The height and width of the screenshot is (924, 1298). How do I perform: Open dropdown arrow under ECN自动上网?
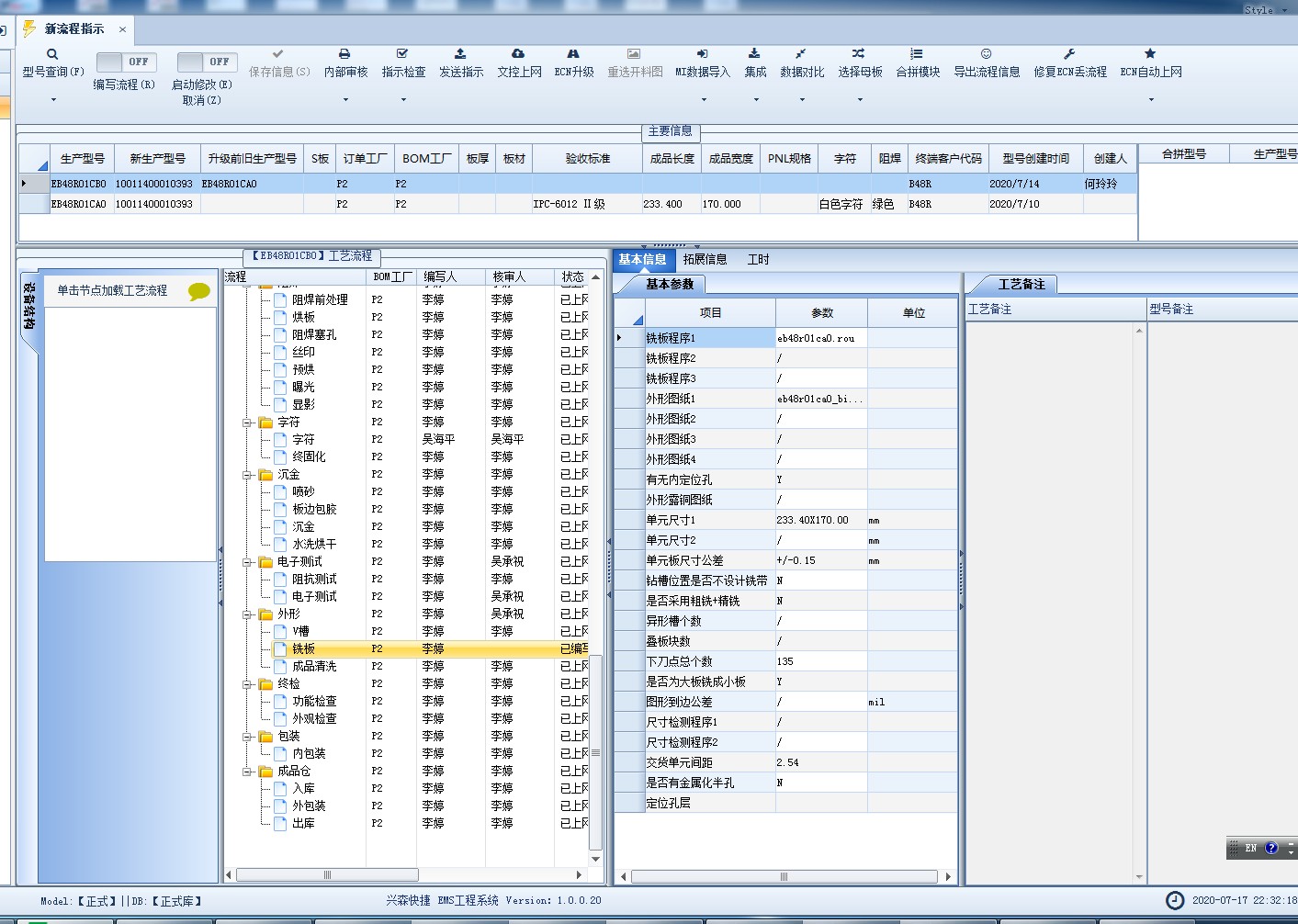pos(1151,99)
